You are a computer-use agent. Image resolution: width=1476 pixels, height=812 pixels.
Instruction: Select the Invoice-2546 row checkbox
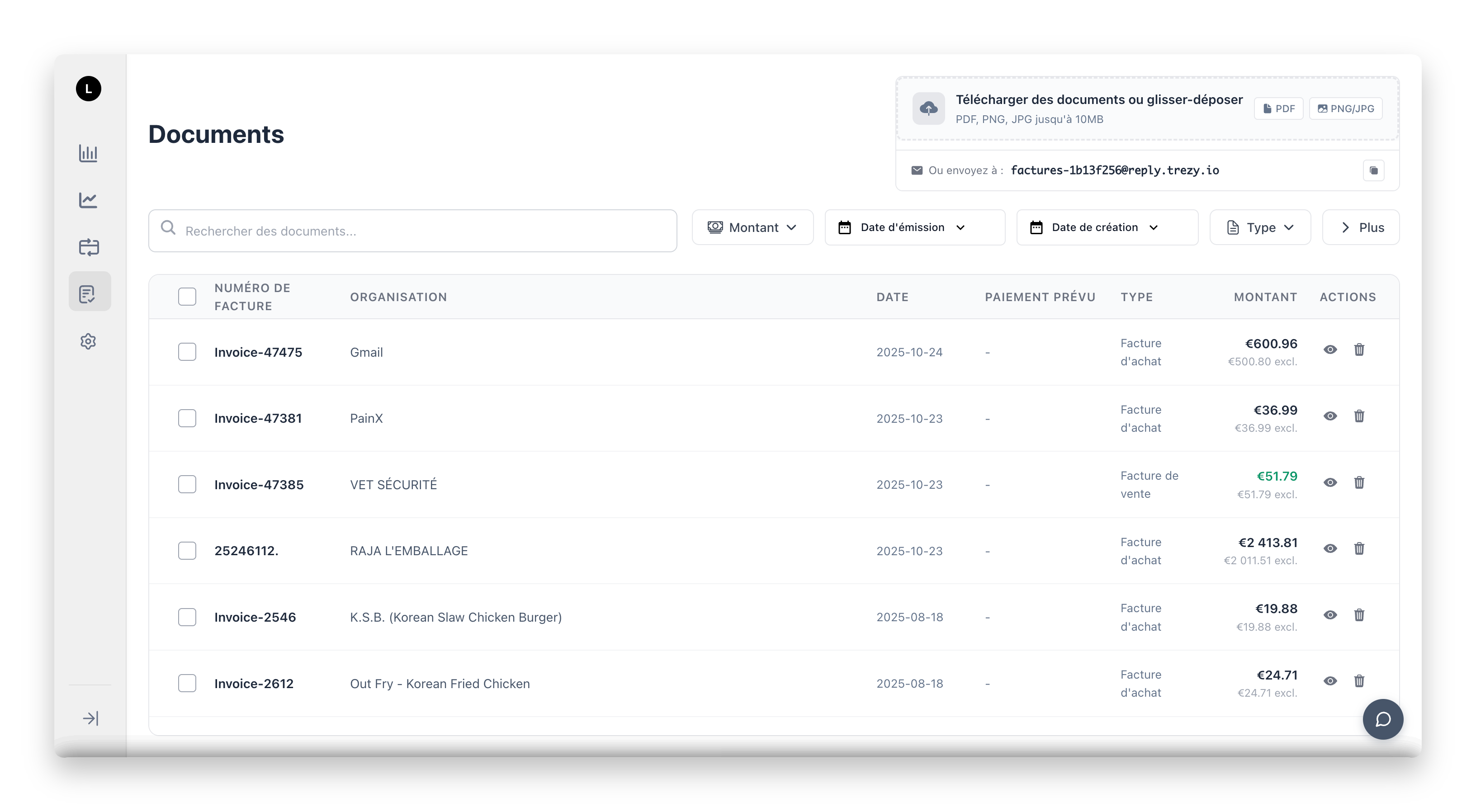click(187, 617)
